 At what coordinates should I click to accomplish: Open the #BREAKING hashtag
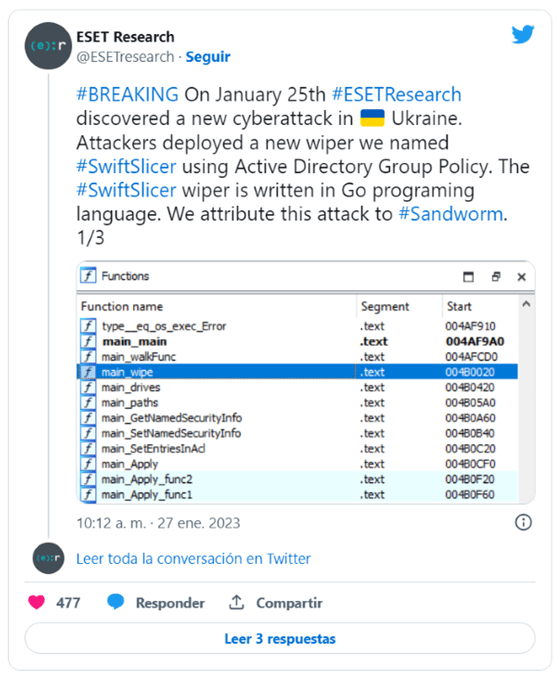pos(127,94)
